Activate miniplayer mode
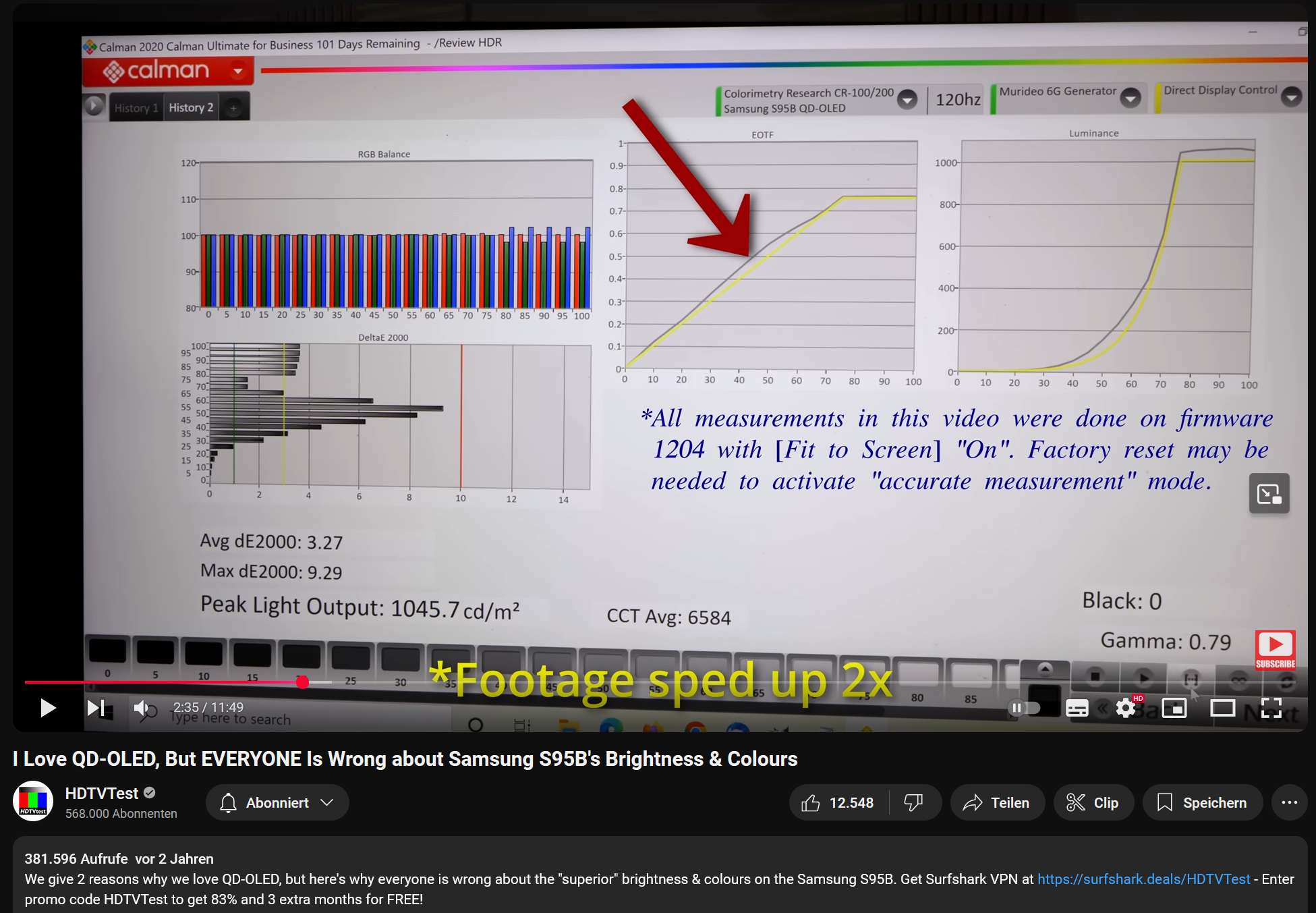The height and width of the screenshot is (913, 1316). [x=1174, y=708]
